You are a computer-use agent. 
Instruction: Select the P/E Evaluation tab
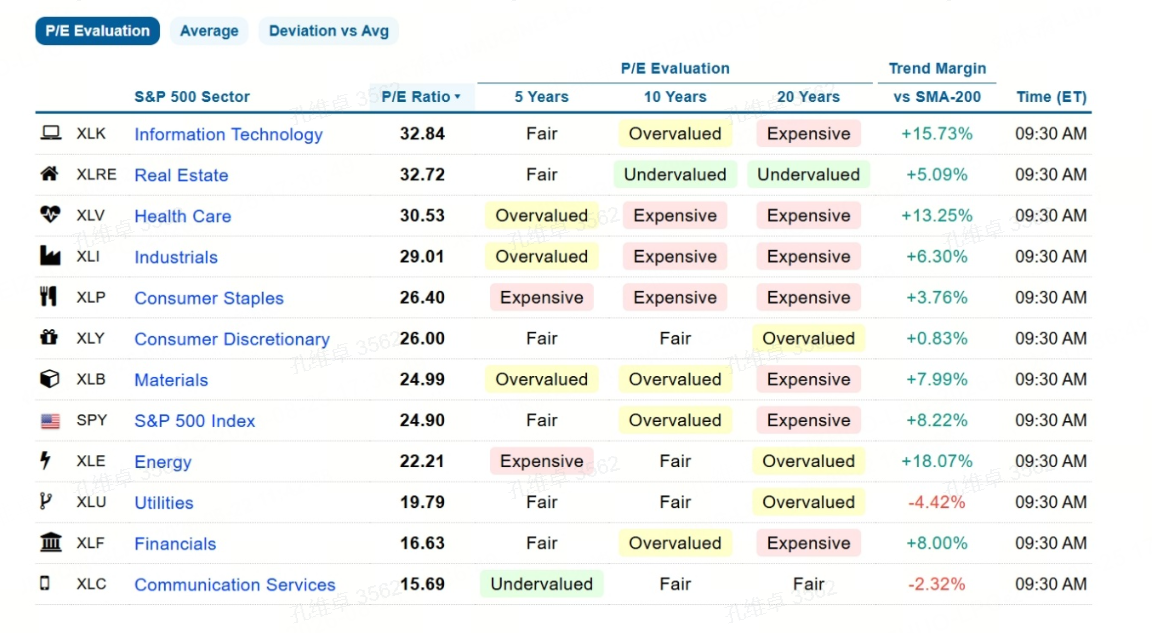(98, 31)
